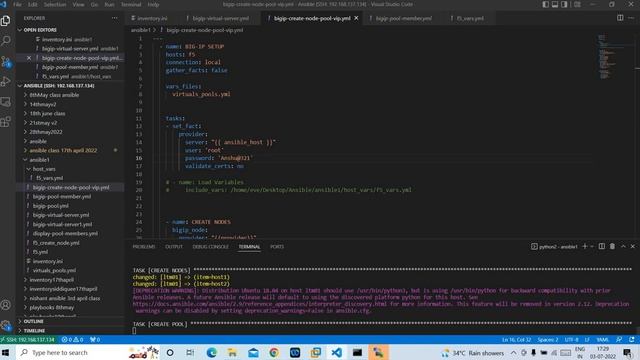Viewport: 640px width, 360px height.
Task: Open customize layout icon
Action: tap(577, 4)
